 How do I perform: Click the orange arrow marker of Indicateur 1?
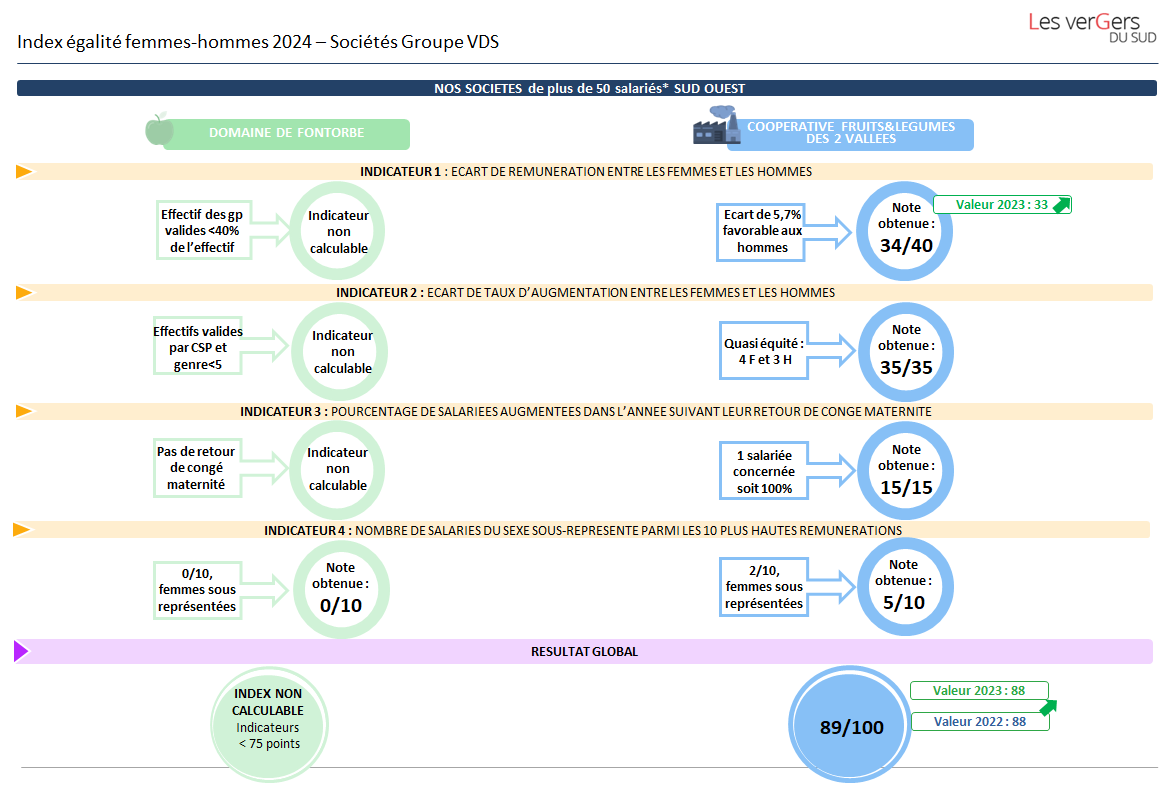tap(25, 171)
